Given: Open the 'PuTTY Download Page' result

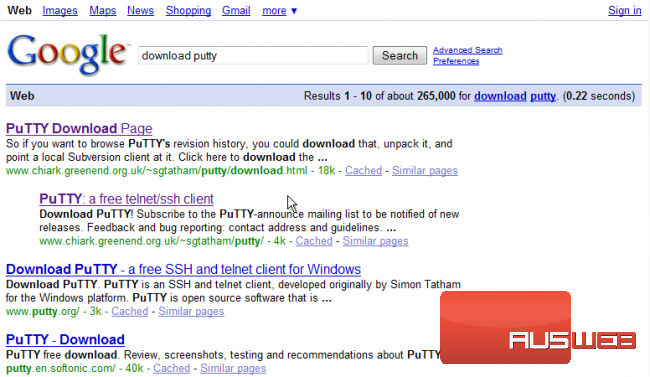Looking at the screenshot, I should click(79, 129).
